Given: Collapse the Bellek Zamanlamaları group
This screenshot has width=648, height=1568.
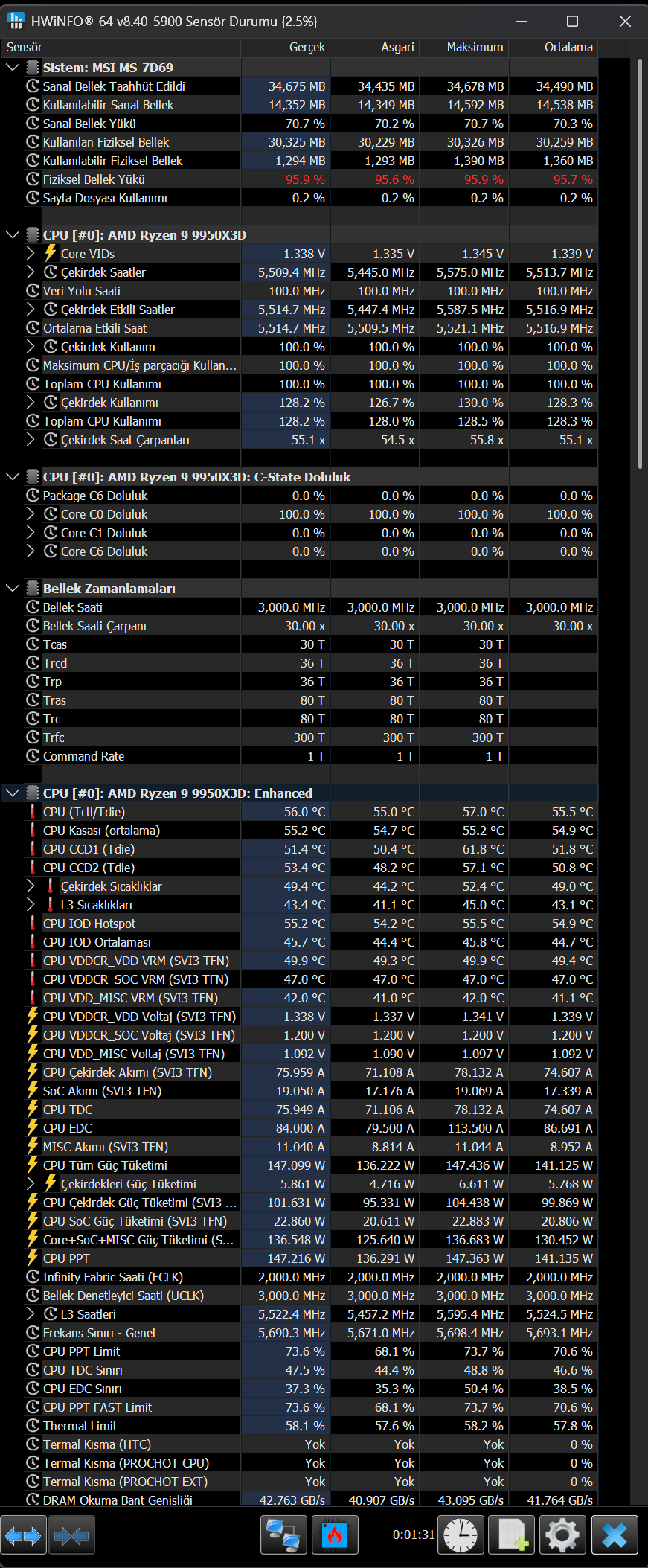Looking at the screenshot, I should coord(12,588).
